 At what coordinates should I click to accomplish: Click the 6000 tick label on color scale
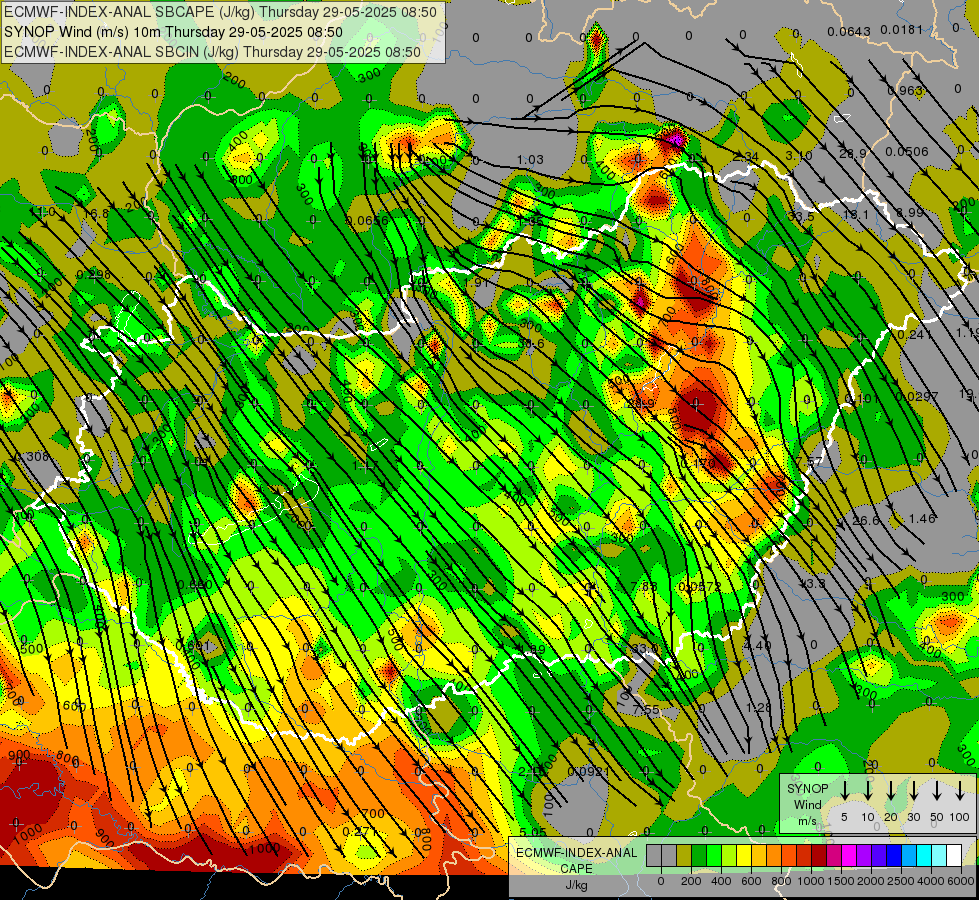point(961,881)
